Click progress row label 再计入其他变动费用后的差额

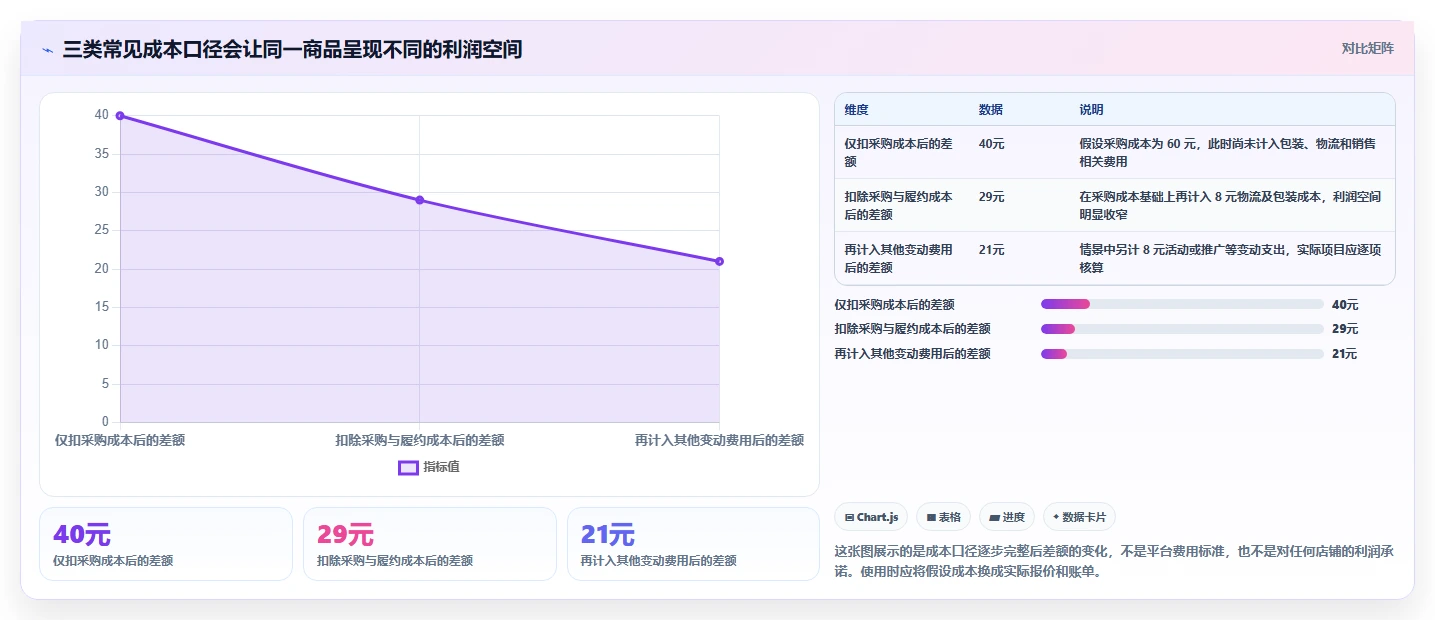pyautogui.click(x=912, y=354)
